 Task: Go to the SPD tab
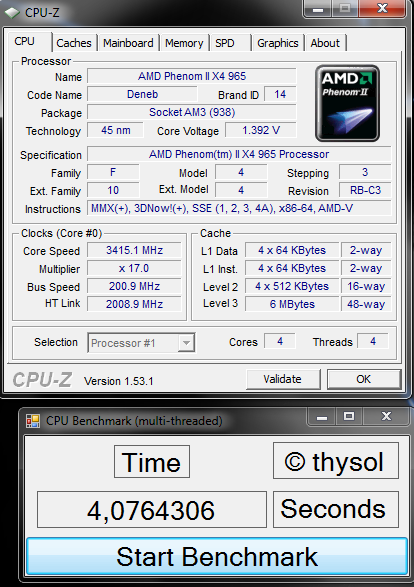click(230, 43)
